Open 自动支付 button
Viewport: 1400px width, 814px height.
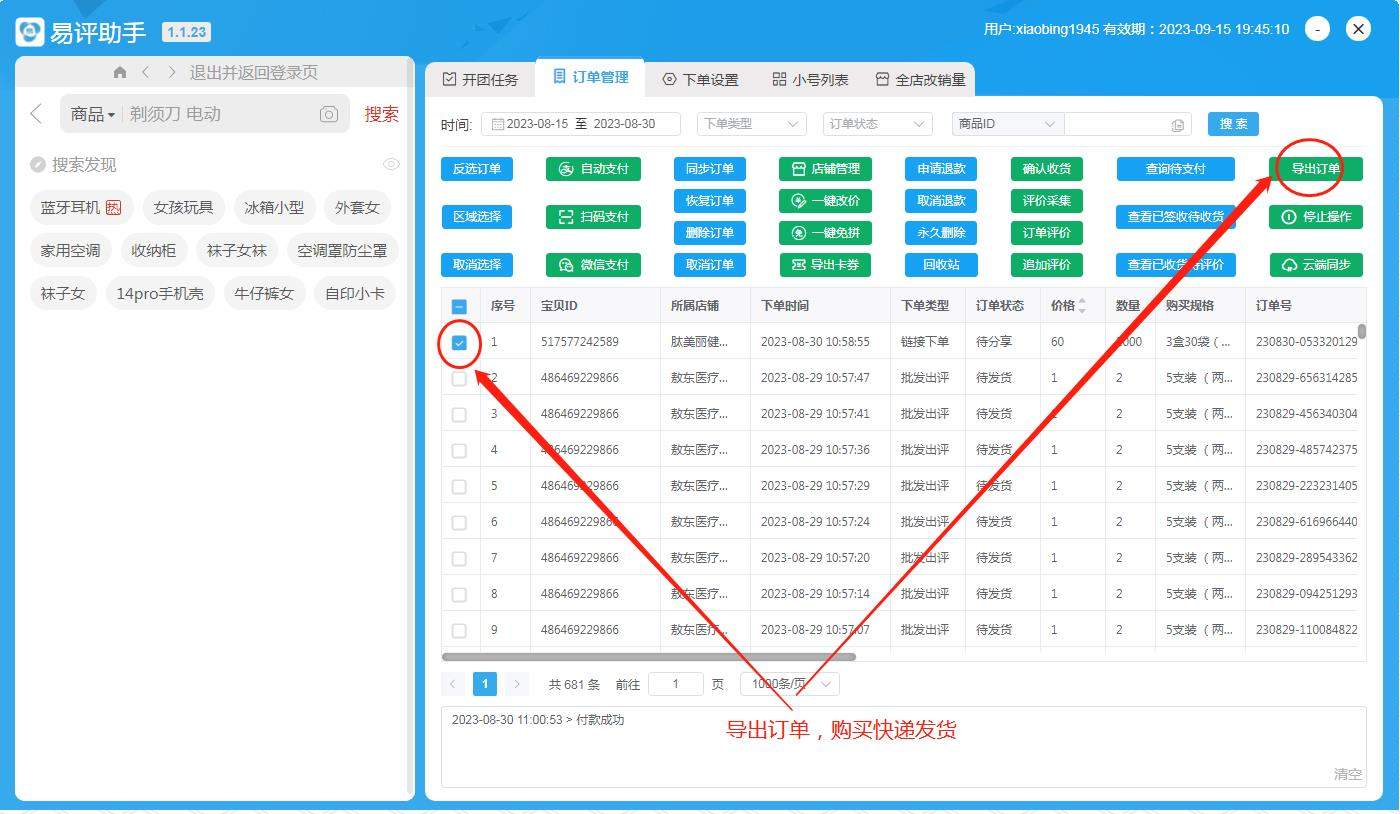(x=593, y=169)
